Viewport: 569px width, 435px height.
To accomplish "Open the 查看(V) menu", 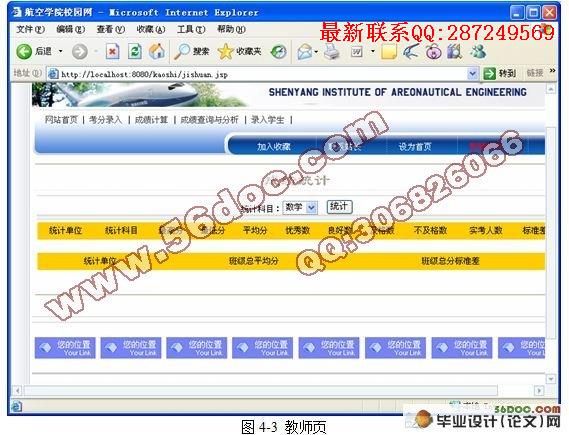I will coord(111,29).
